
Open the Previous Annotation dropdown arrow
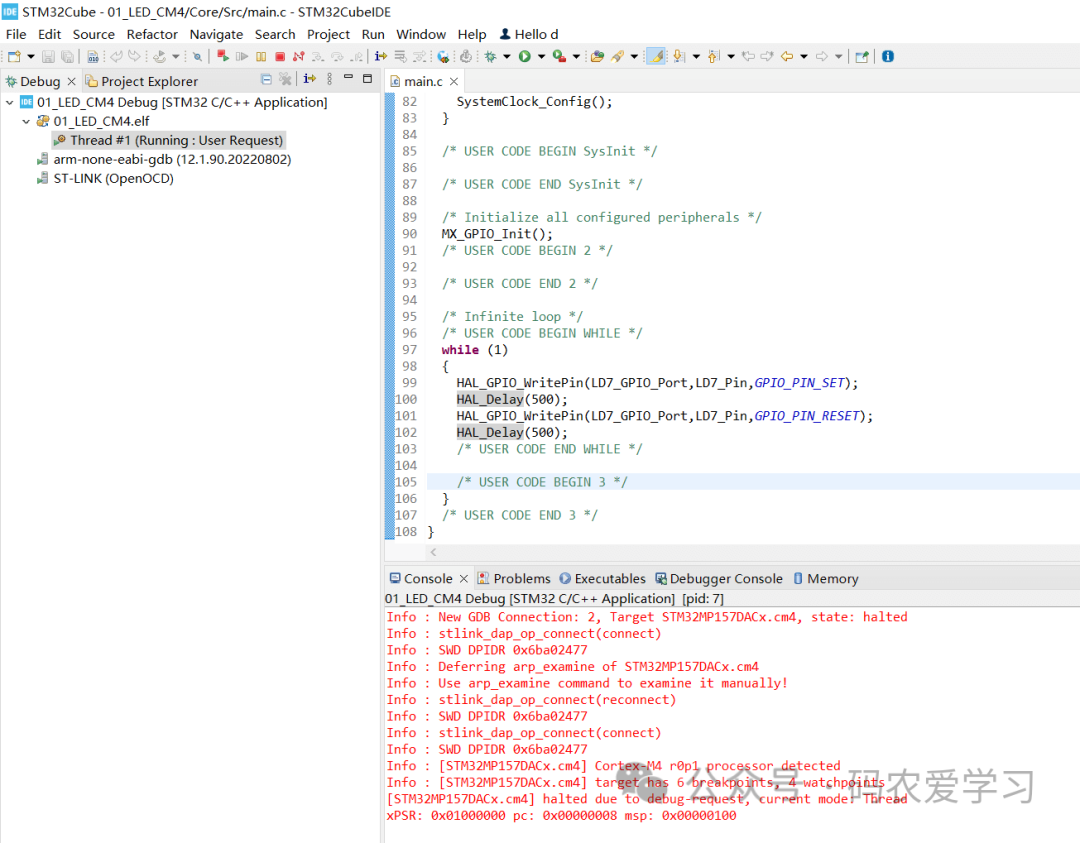click(x=731, y=56)
